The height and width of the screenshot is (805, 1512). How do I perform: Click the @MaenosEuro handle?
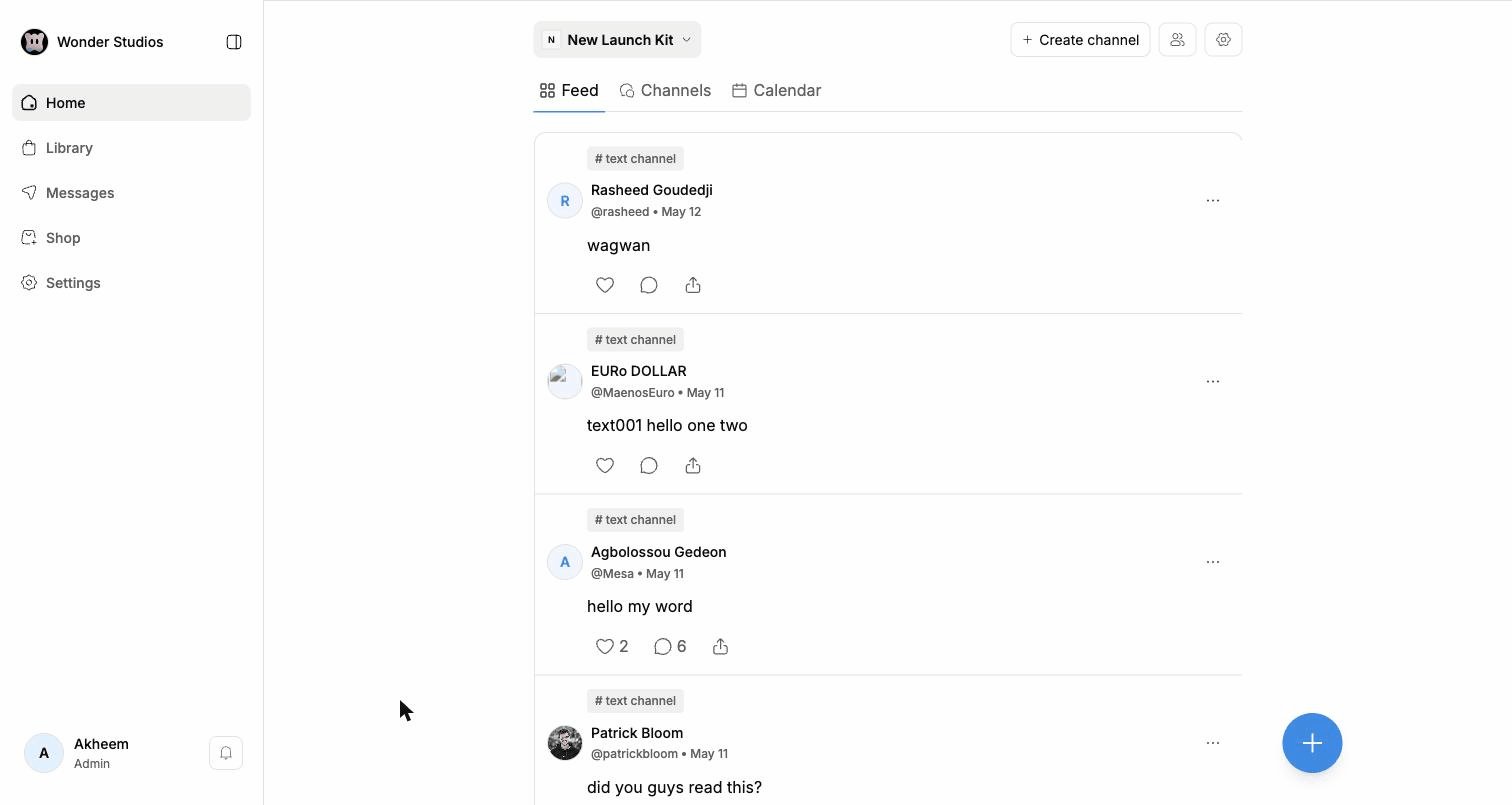pyautogui.click(x=633, y=393)
